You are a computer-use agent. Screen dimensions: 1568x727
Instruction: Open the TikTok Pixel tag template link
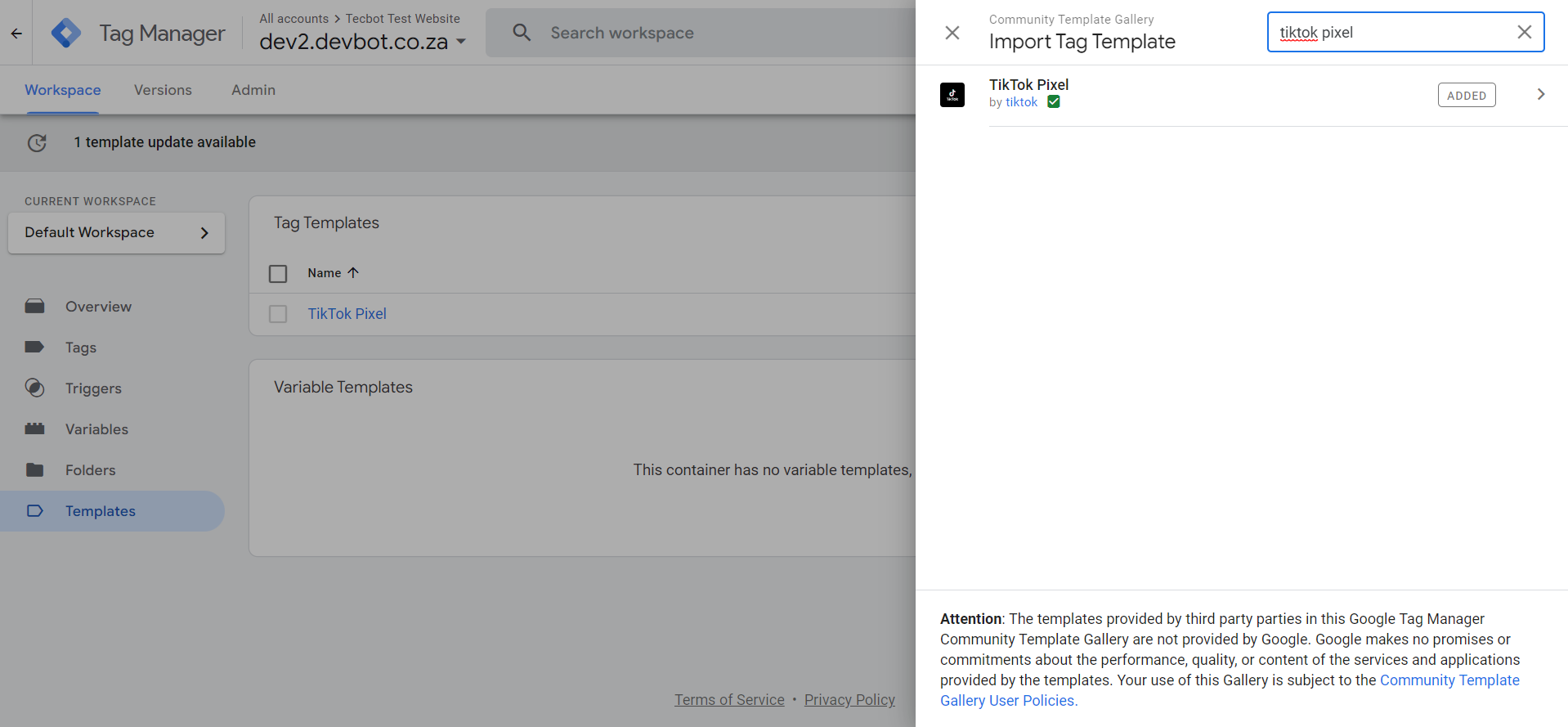point(347,314)
